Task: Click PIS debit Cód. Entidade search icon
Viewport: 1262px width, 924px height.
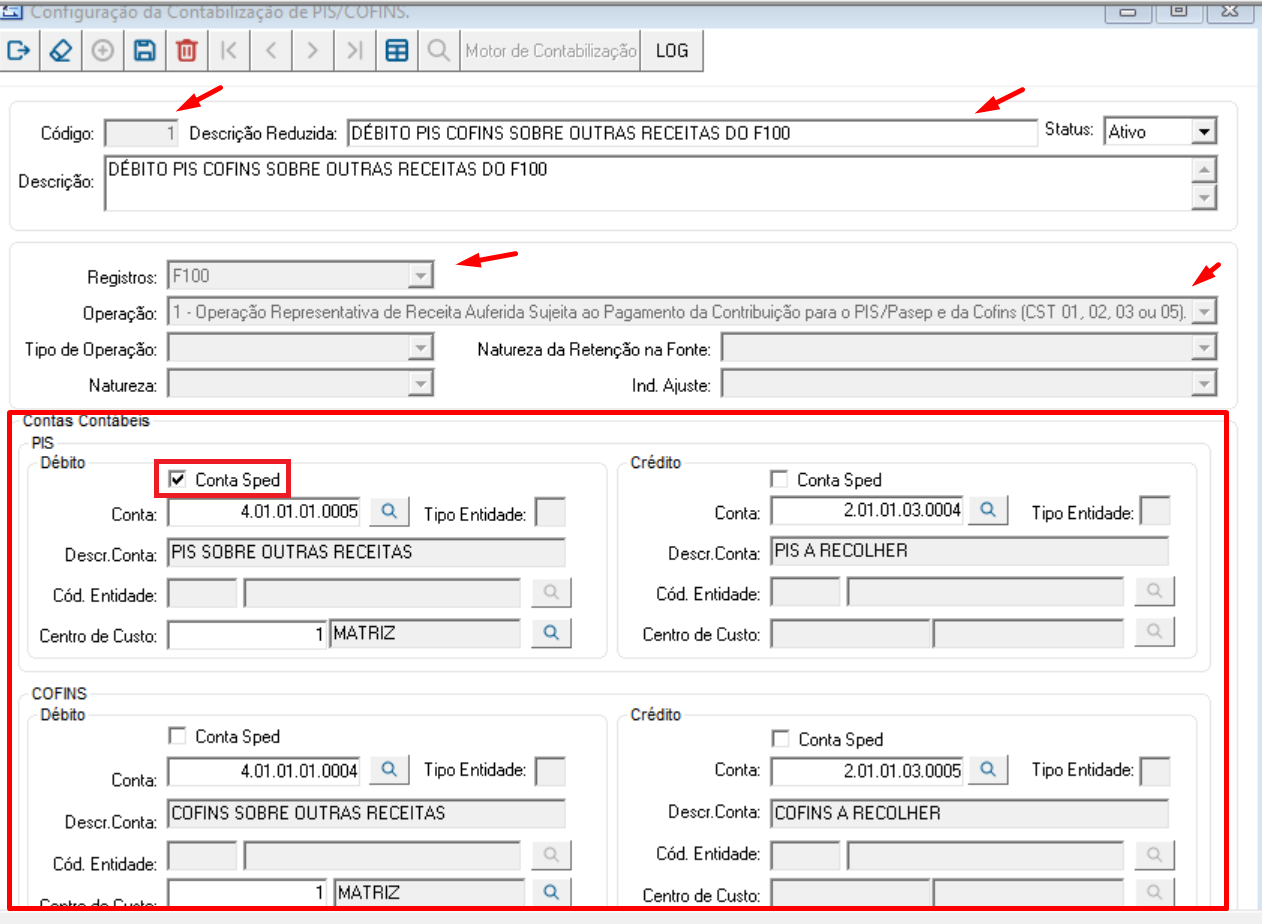Action: (x=551, y=593)
